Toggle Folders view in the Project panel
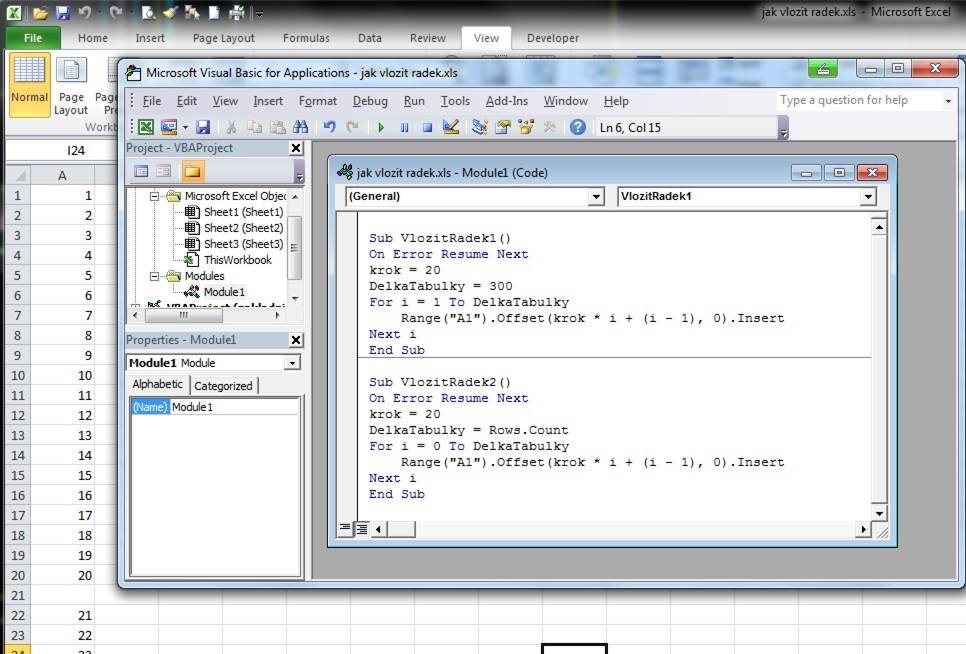Viewport: 966px width, 654px height. pyautogui.click(x=191, y=171)
